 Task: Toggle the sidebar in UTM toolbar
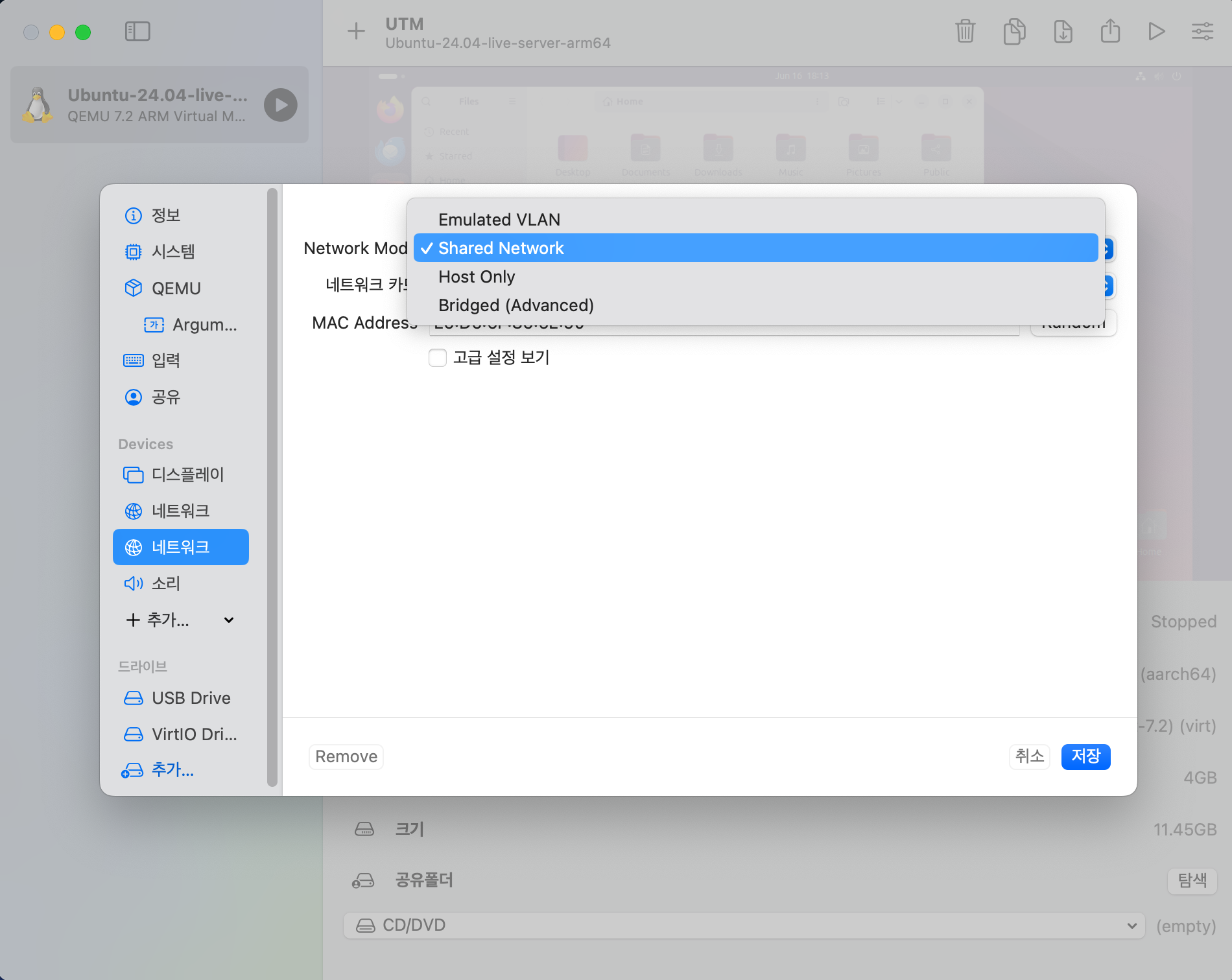pyautogui.click(x=137, y=31)
